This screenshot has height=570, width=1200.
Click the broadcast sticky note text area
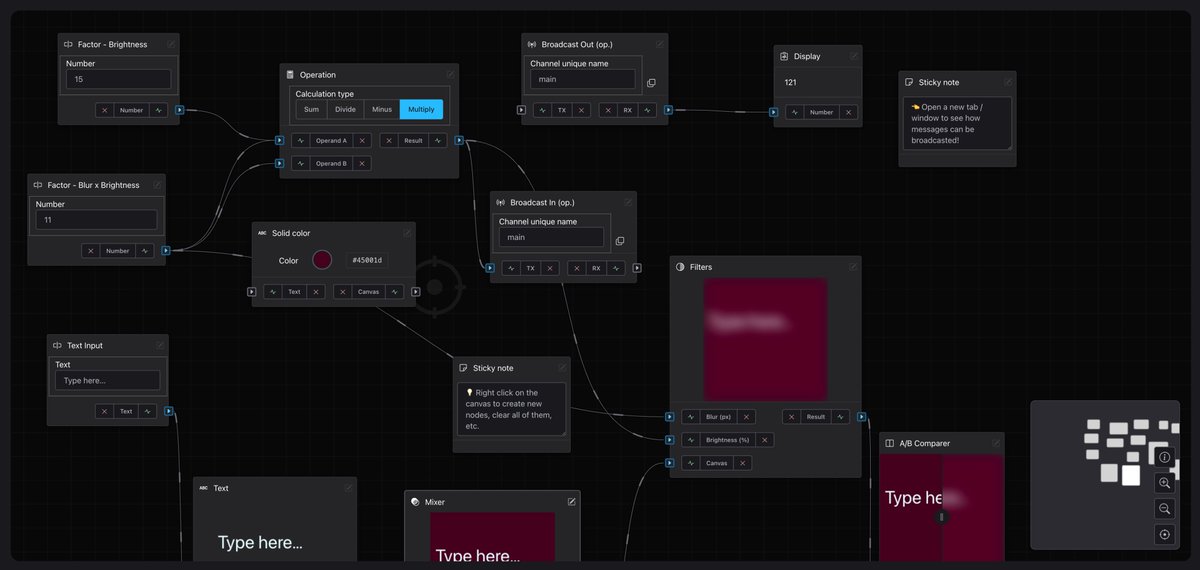pos(957,123)
